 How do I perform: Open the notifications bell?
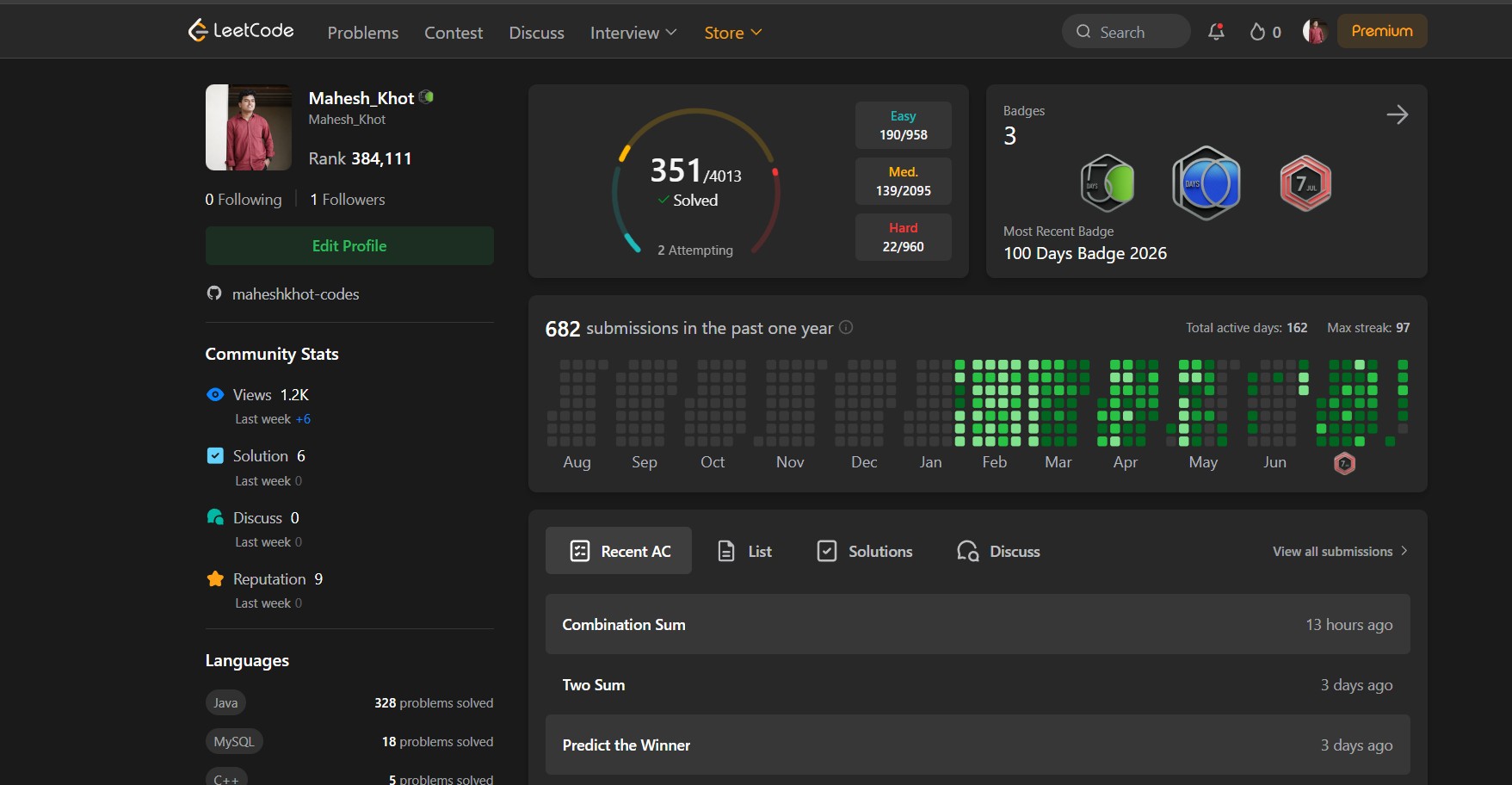pos(1216,32)
